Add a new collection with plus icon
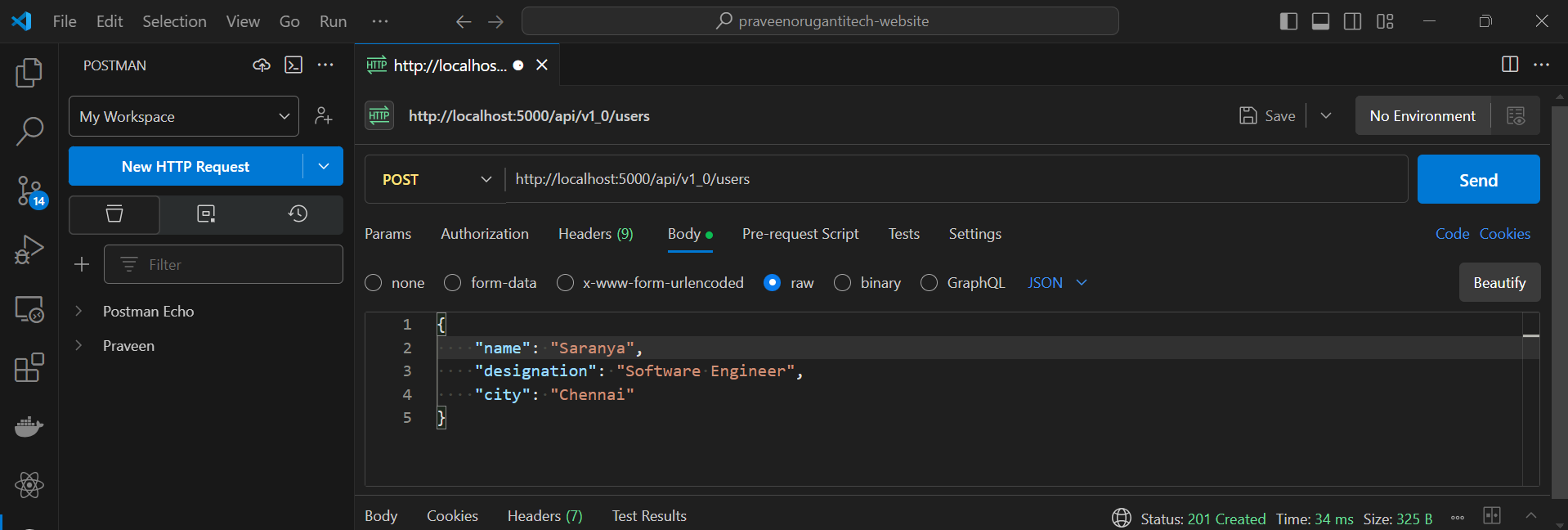This screenshot has height=530, width=1568. (82, 264)
